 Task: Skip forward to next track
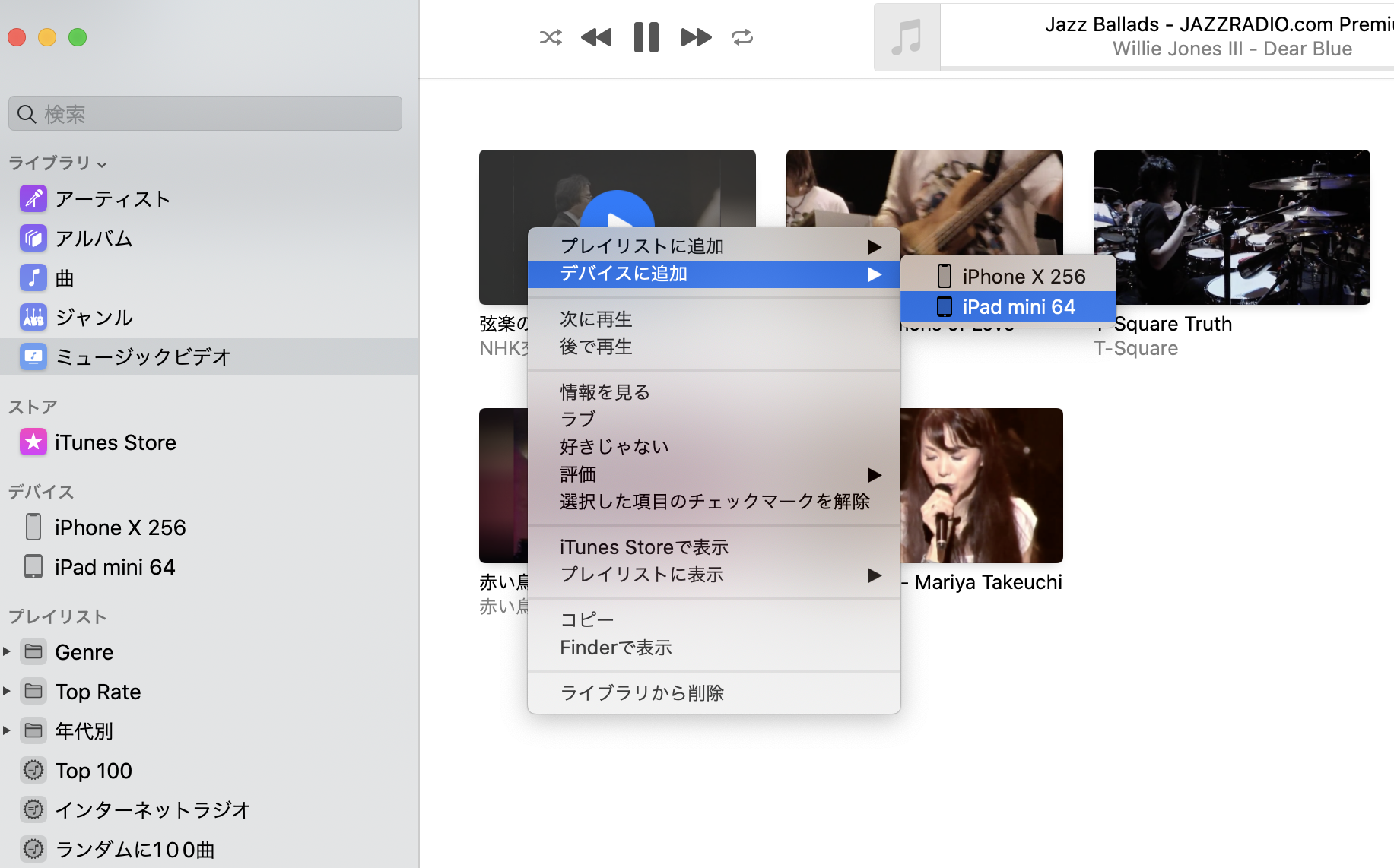(696, 37)
